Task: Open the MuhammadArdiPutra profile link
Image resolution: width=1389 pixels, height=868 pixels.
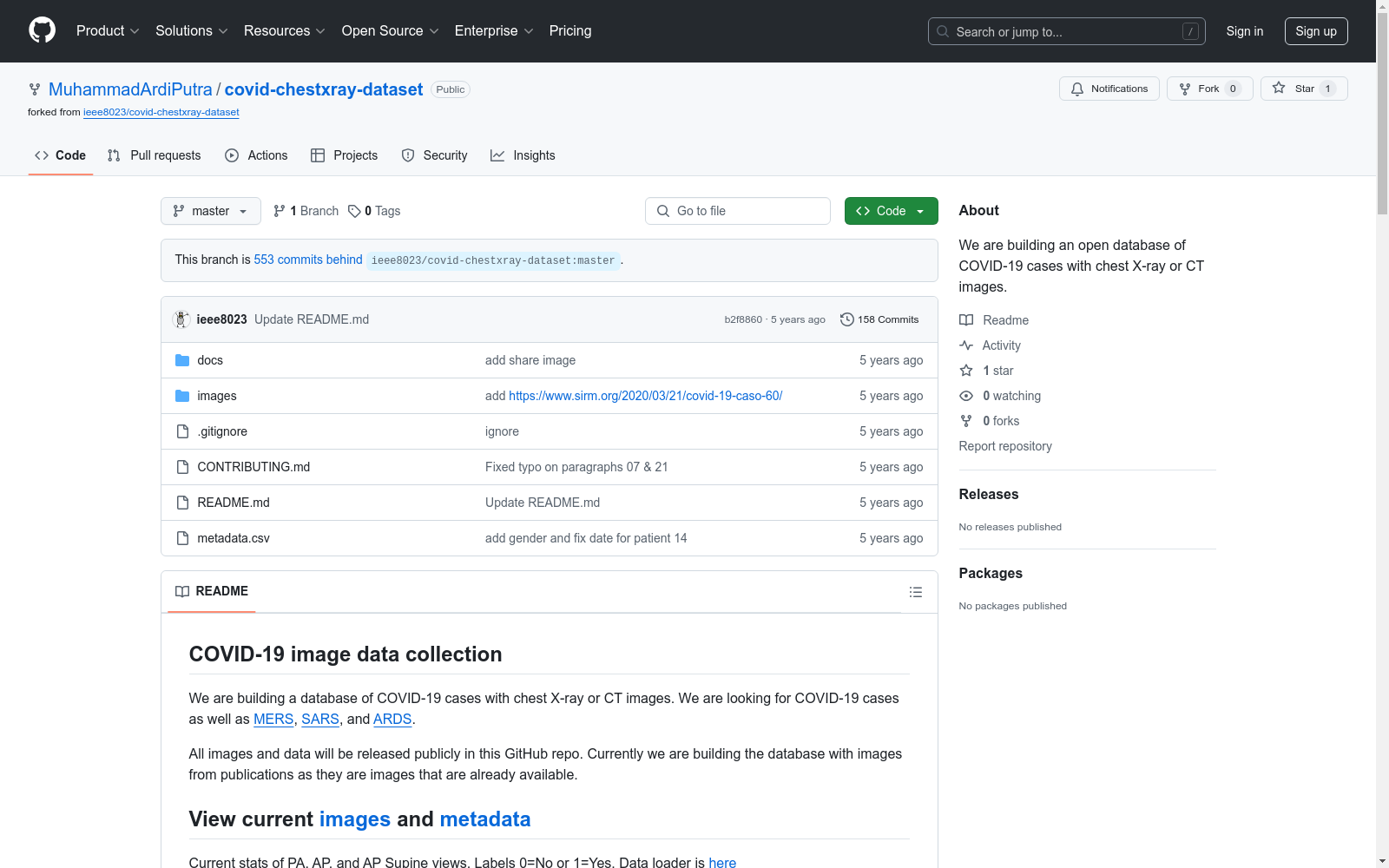Action: coord(130,89)
